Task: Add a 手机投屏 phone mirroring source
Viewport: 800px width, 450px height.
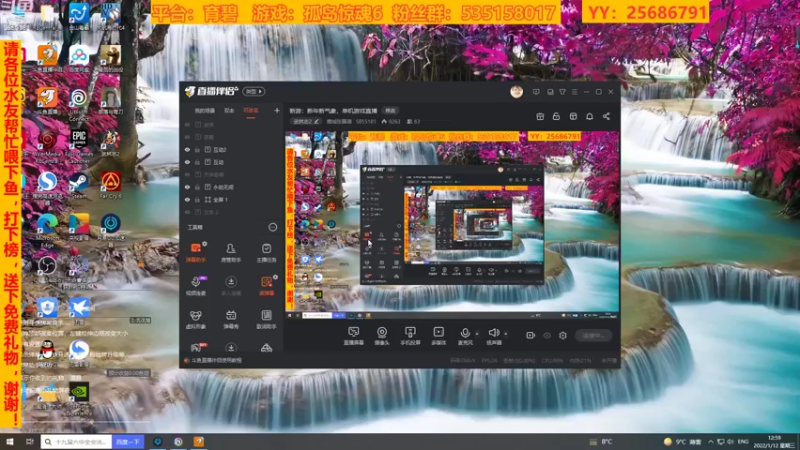Action: pyautogui.click(x=410, y=336)
